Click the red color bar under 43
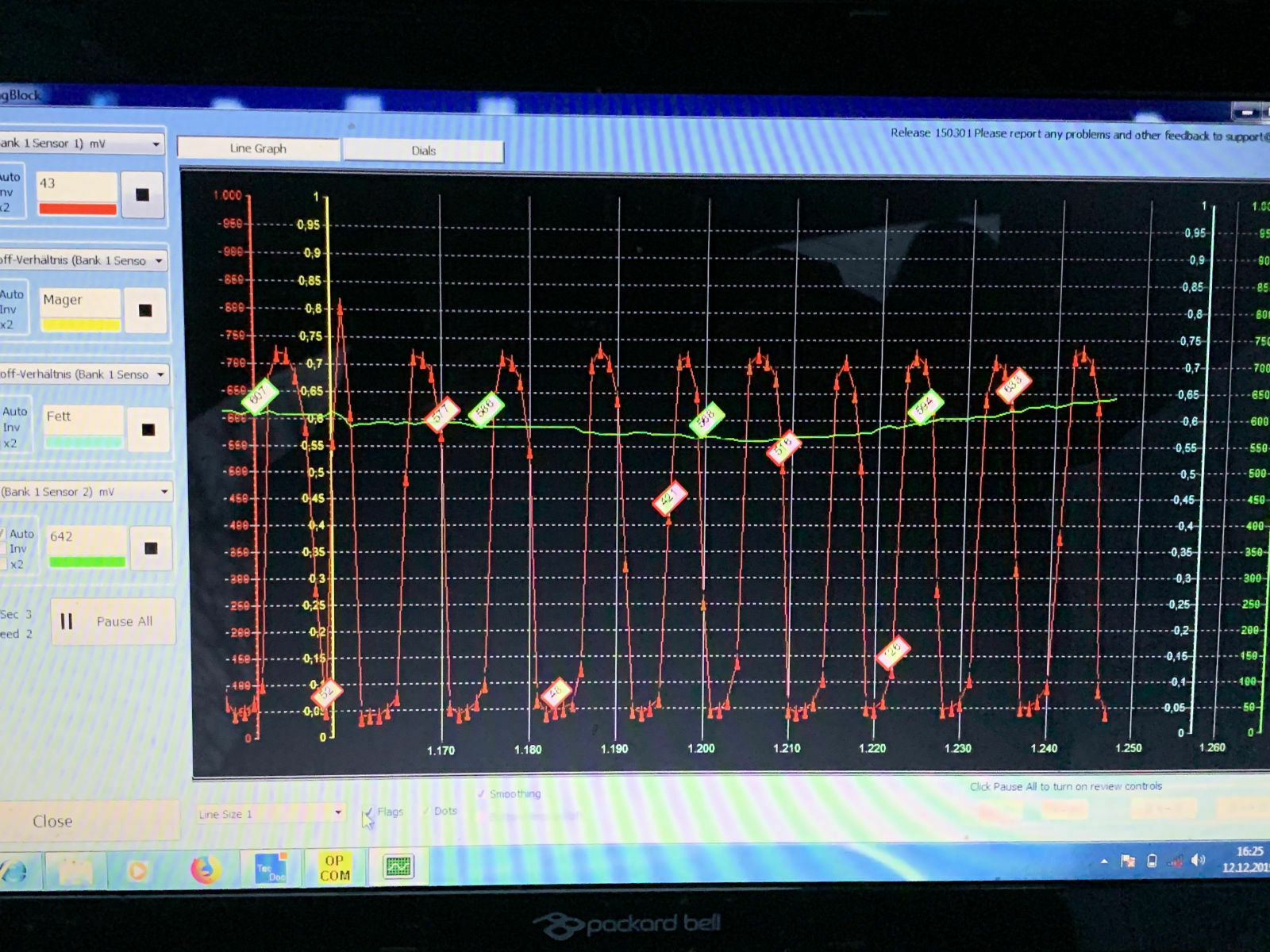 click(78, 209)
